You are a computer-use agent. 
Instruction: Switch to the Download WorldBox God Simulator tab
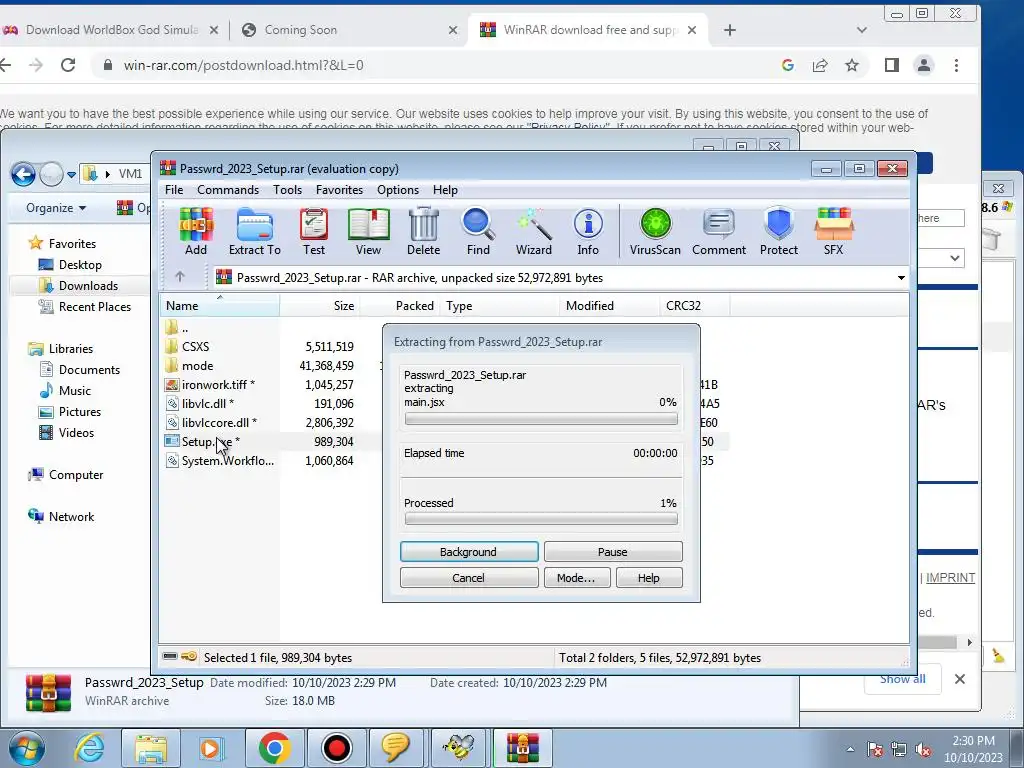110,30
